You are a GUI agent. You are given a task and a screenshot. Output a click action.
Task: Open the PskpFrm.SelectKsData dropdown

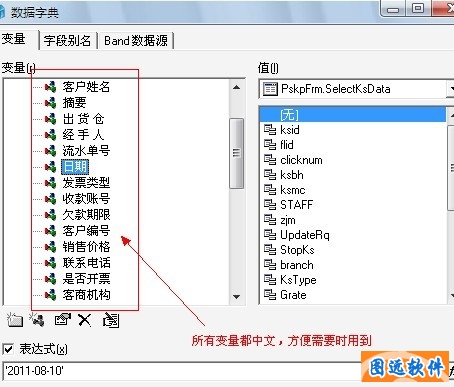coord(451,89)
